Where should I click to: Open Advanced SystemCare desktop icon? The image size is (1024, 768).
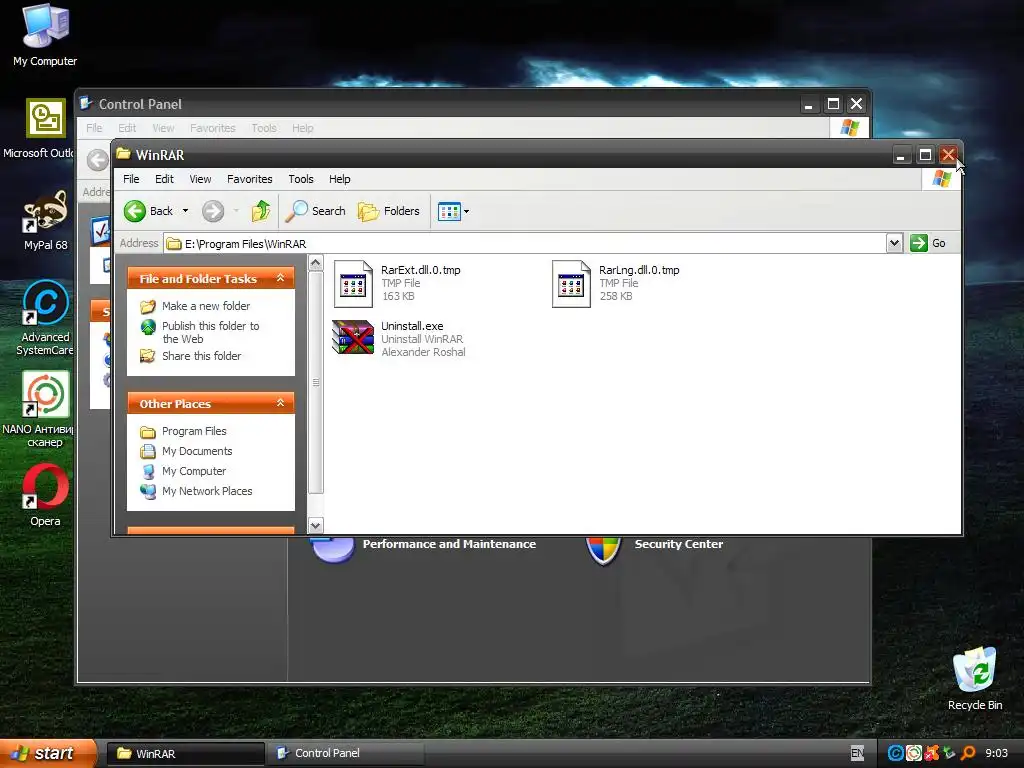[45, 318]
